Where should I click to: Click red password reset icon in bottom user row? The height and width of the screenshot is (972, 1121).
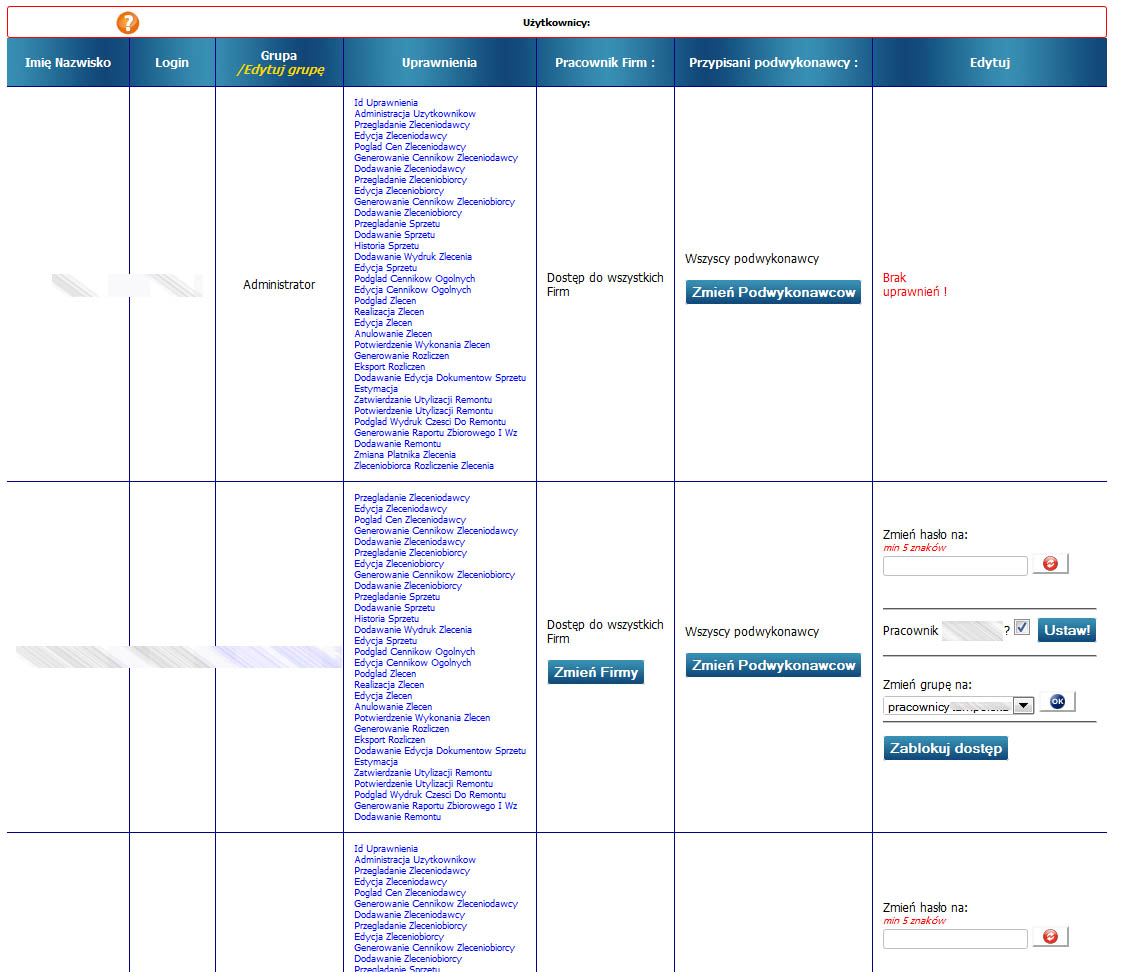(1050, 937)
